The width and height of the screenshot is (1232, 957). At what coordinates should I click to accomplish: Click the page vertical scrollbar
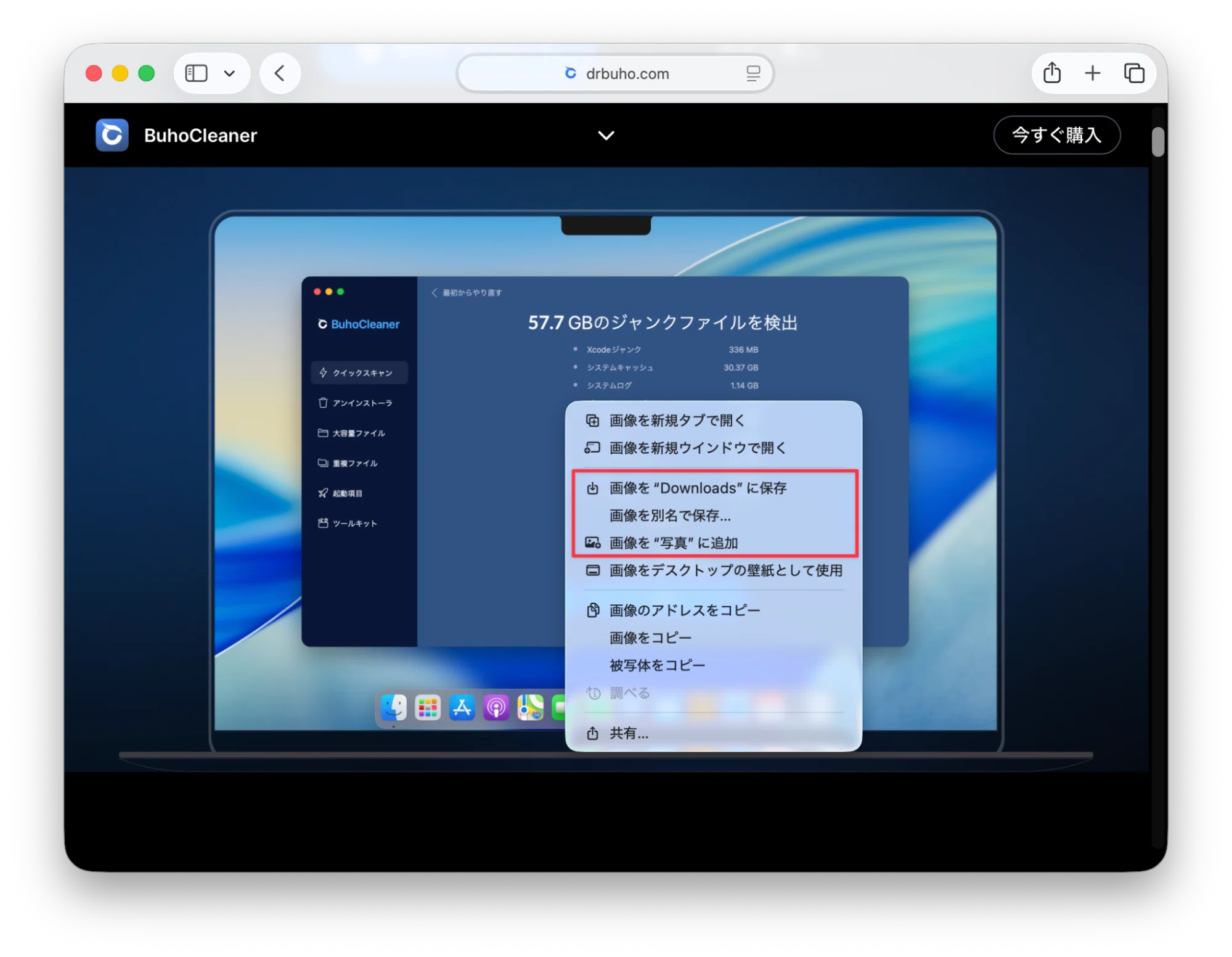pos(1157,142)
